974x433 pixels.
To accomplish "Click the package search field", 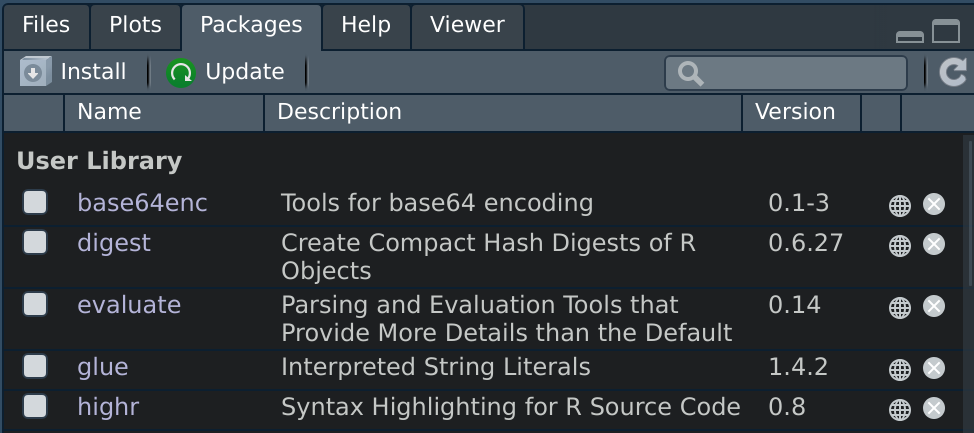I will tap(795, 73).
